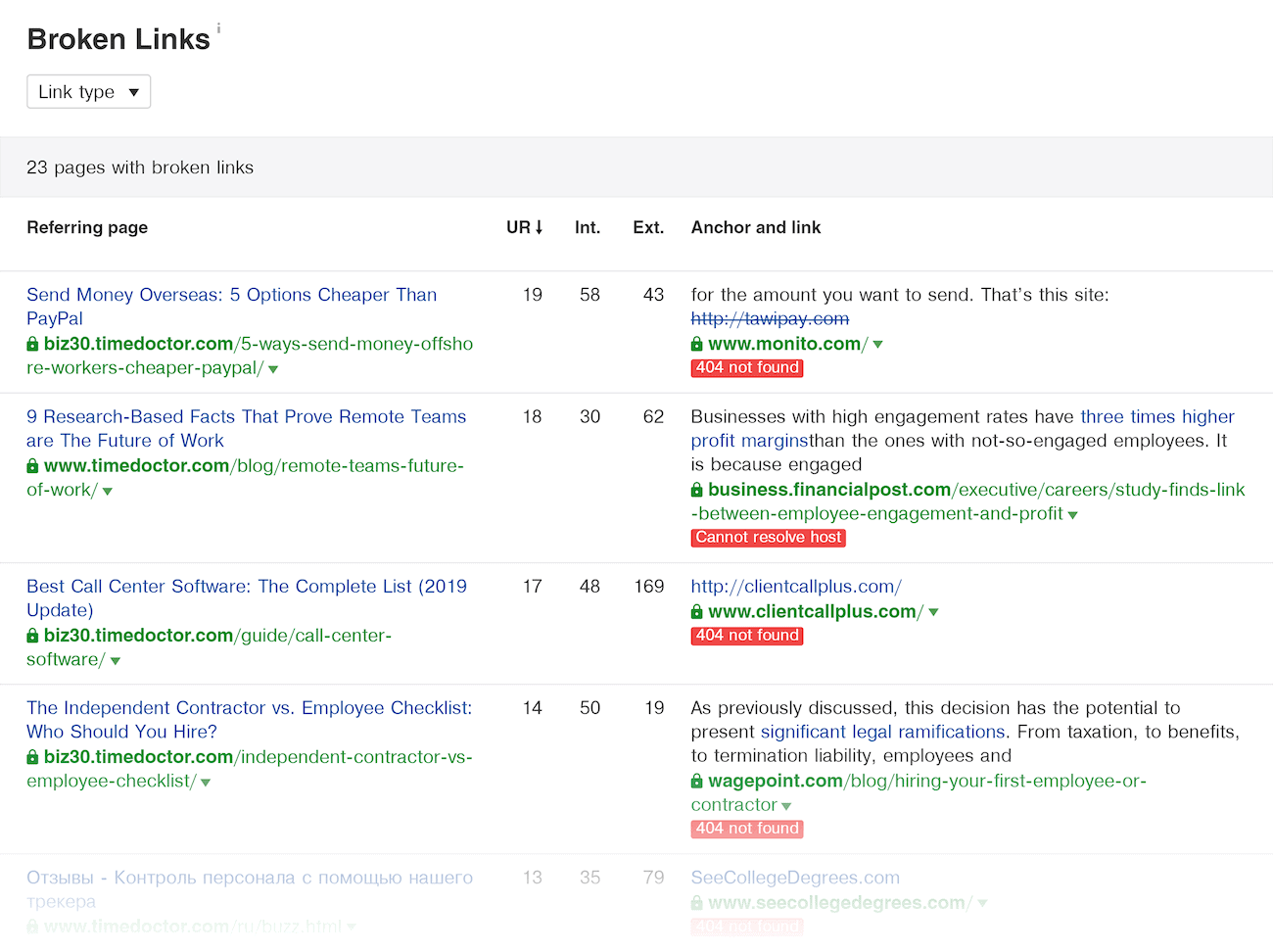Click lock icon beside biz30.timedoctor.com/5-ways-send-money

click(x=32, y=344)
